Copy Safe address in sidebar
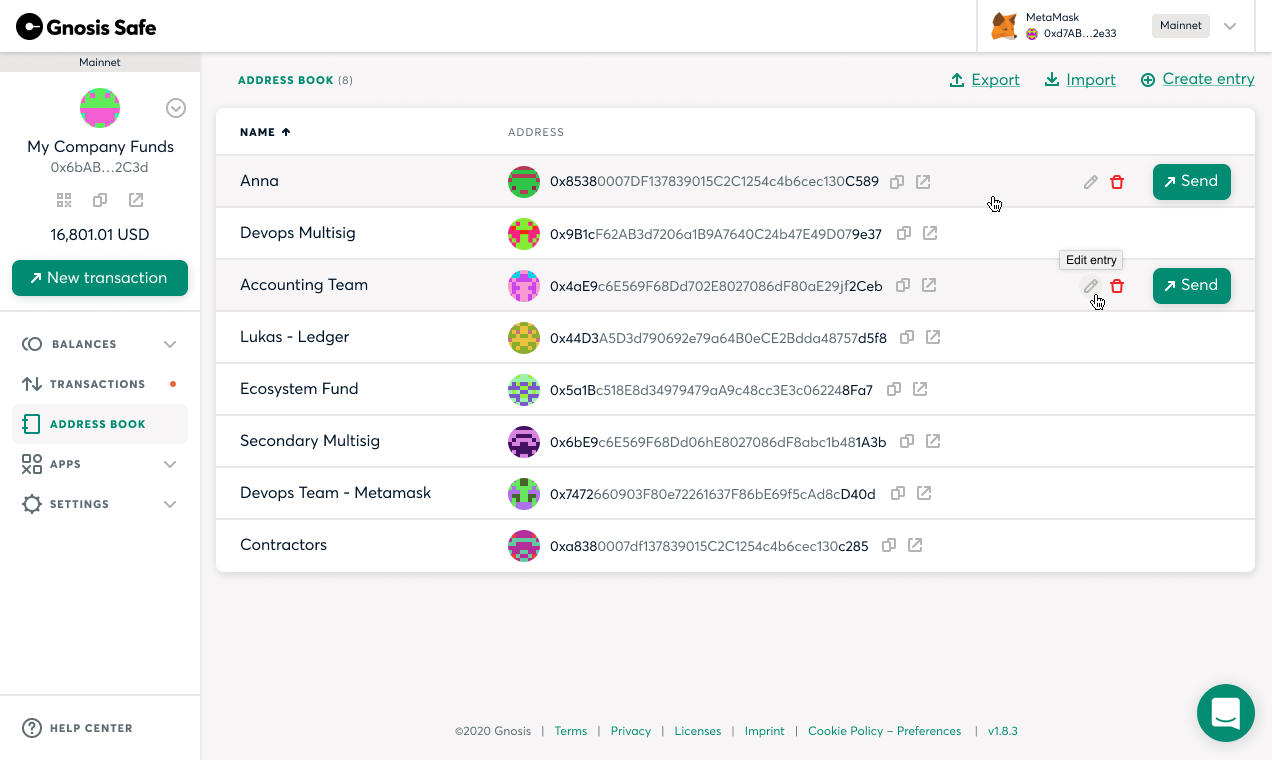The width and height of the screenshot is (1272, 760). [100, 200]
